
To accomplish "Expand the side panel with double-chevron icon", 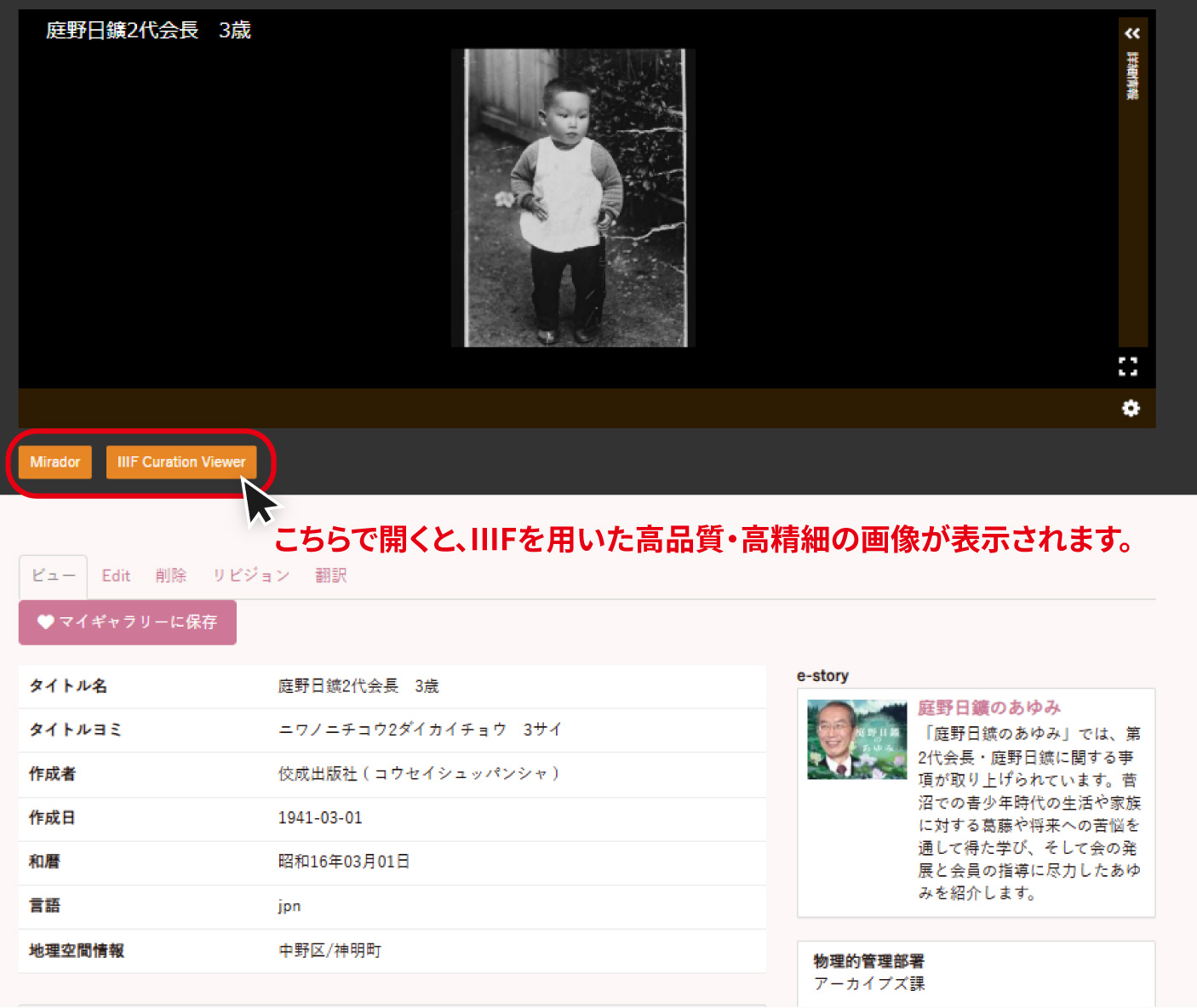I will pos(1131,33).
